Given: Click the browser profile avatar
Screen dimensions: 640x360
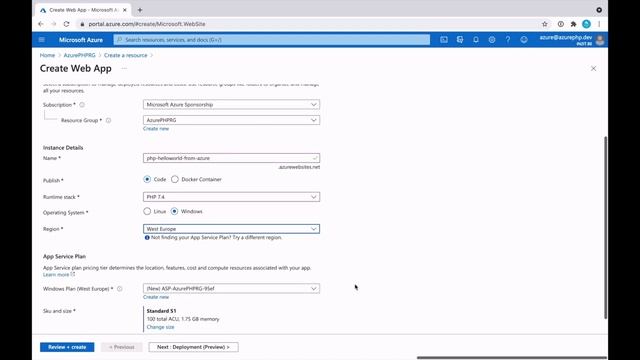Looking at the screenshot, I should click(587, 24).
